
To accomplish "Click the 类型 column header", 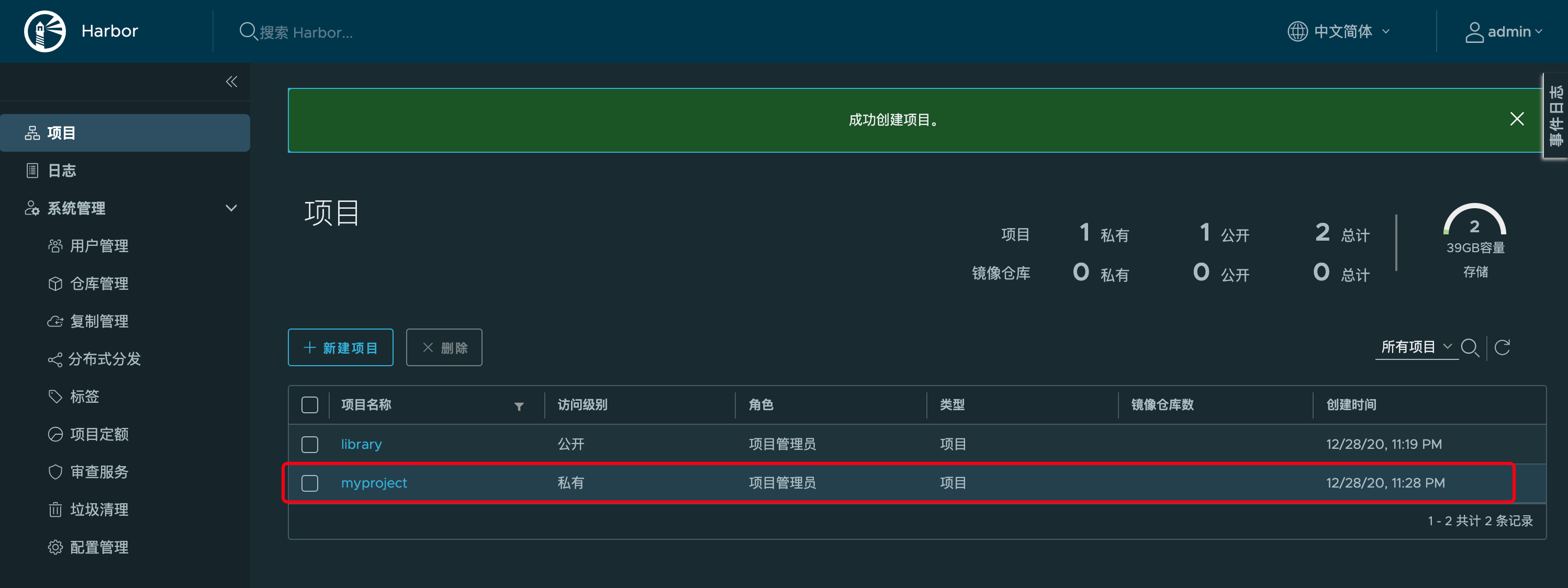I will click(952, 405).
